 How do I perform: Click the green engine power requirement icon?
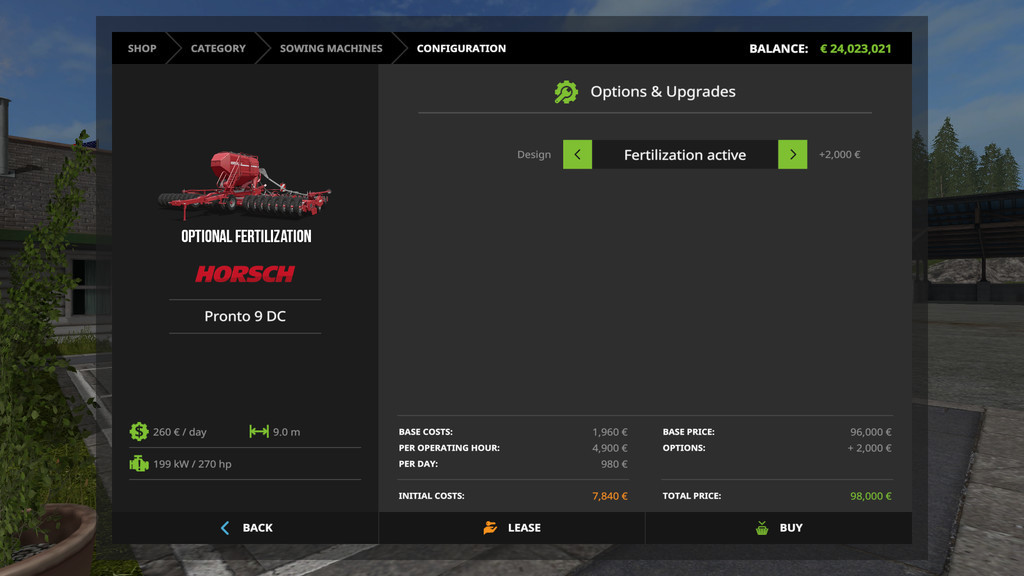coord(139,464)
